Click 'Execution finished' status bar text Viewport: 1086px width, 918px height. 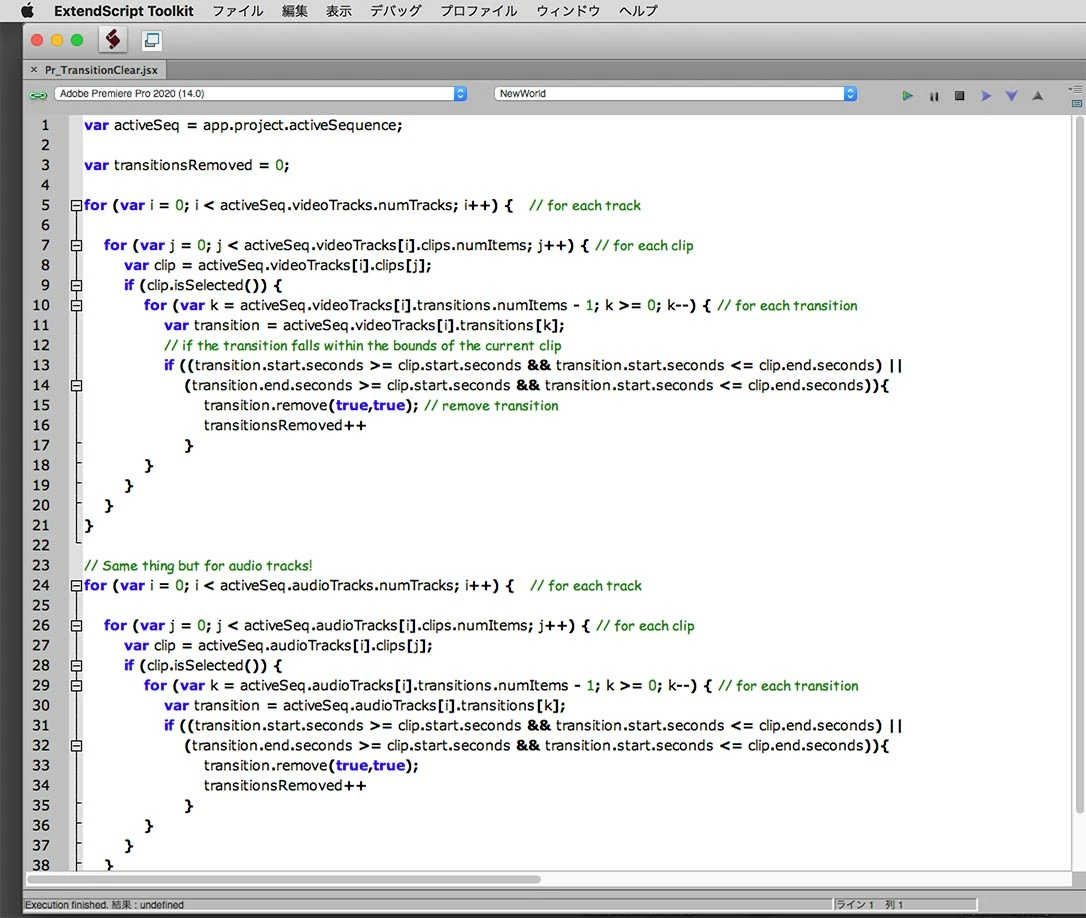click(x=66, y=905)
